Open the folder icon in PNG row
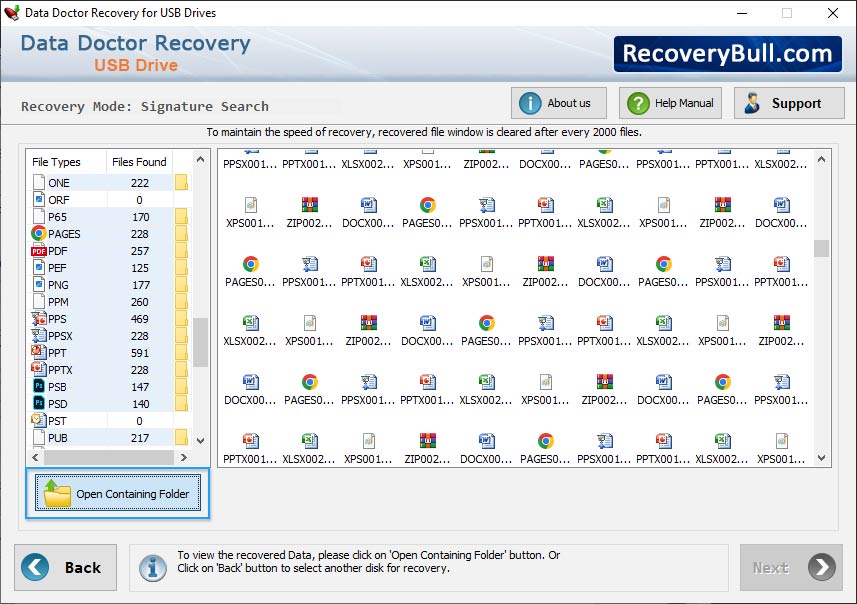The width and height of the screenshot is (857, 604). [x=181, y=284]
